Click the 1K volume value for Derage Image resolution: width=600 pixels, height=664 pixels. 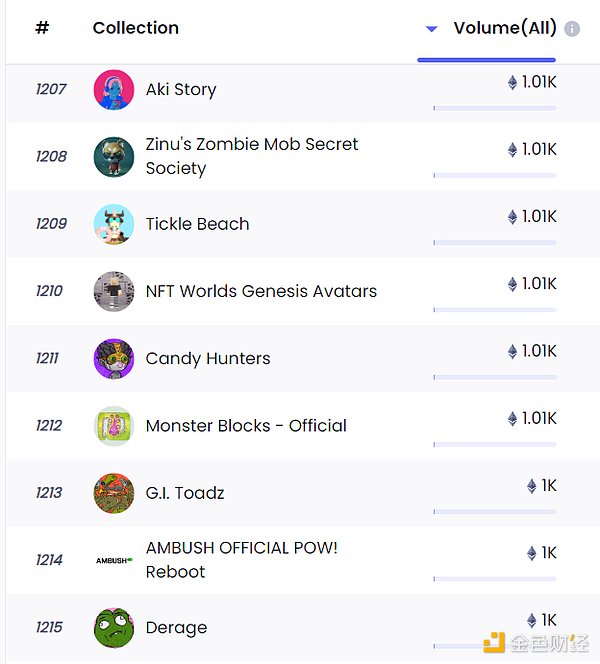pyautogui.click(x=548, y=620)
